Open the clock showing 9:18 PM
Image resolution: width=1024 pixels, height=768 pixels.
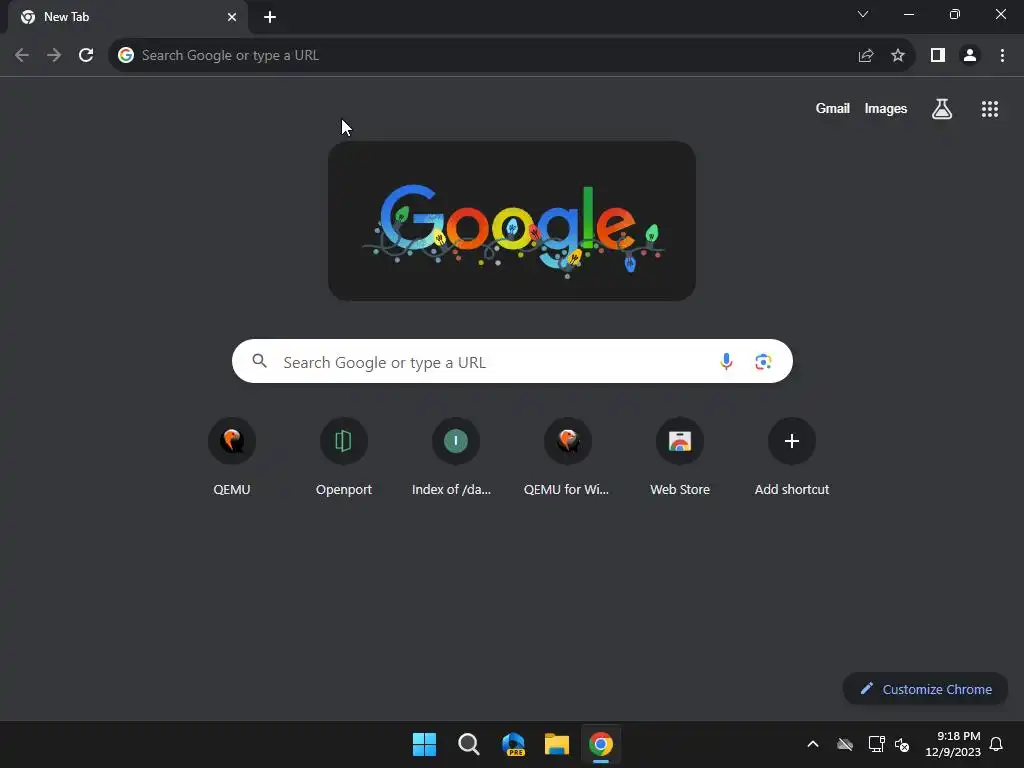click(x=953, y=744)
